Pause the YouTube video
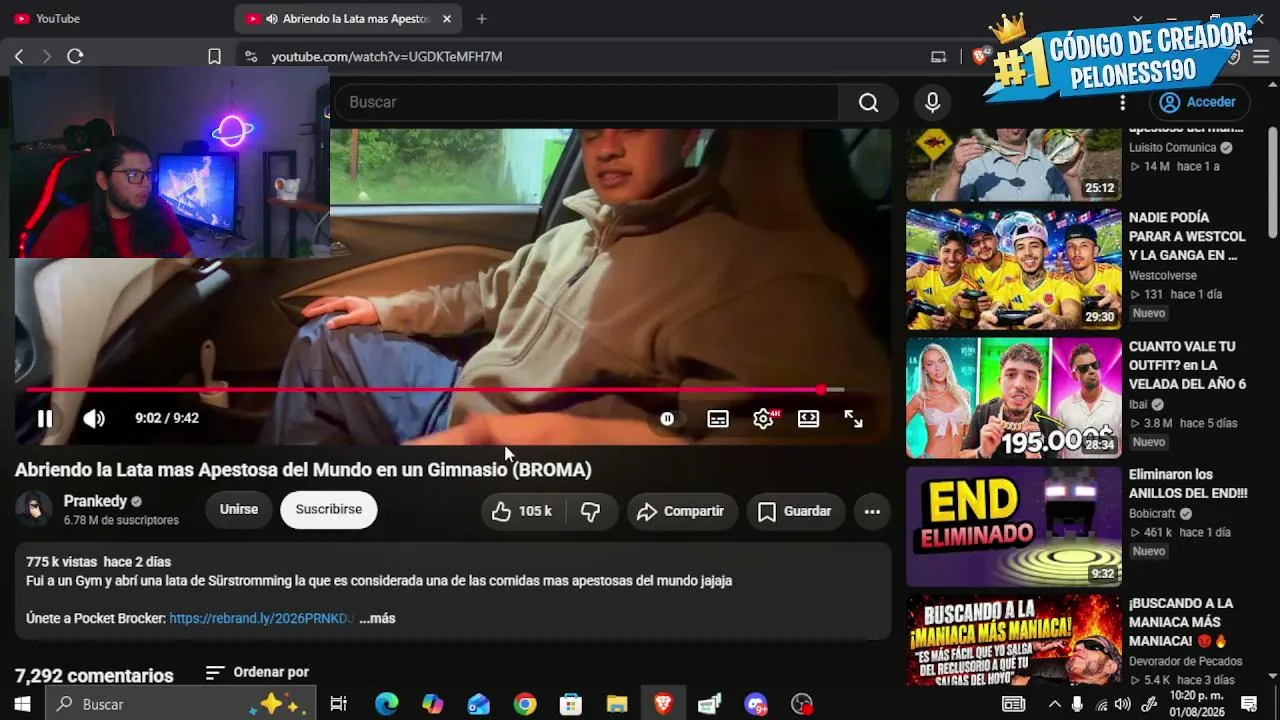 coord(45,419)
